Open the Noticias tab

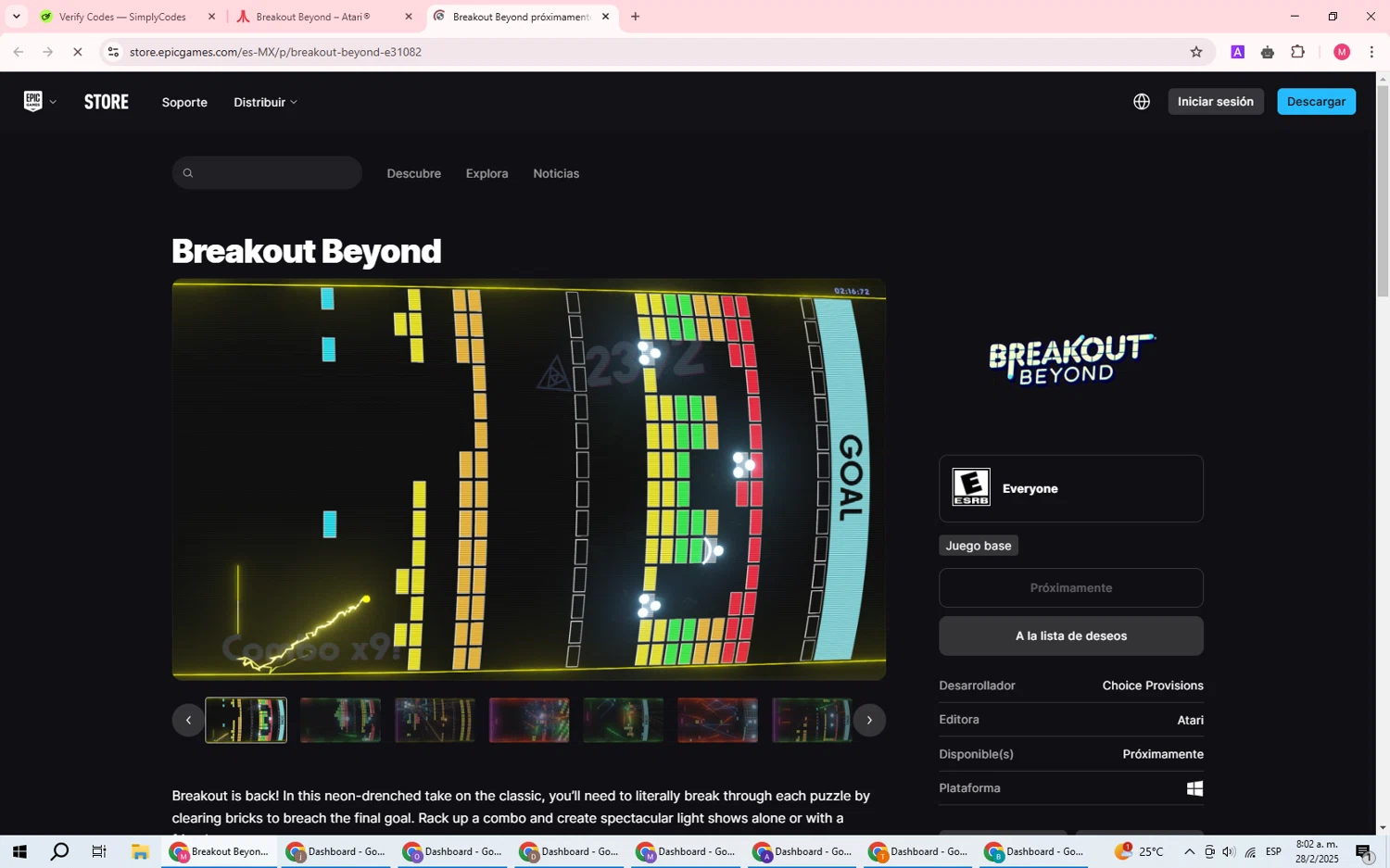coord(556,173)
